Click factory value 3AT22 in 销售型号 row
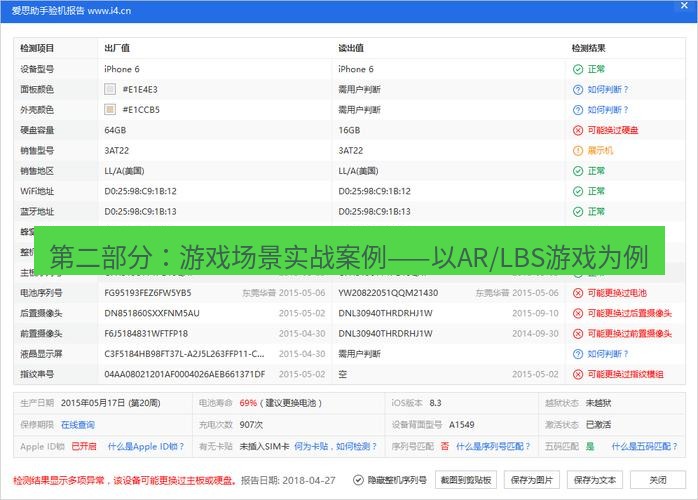This screenshot has height=500, width=698. coord(117,150)
